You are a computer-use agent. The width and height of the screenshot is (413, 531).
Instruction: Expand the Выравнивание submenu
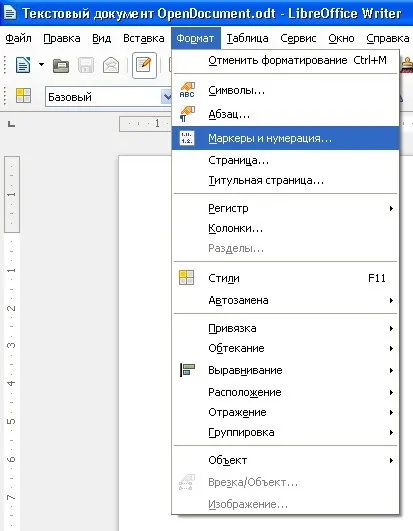[286, 370]
